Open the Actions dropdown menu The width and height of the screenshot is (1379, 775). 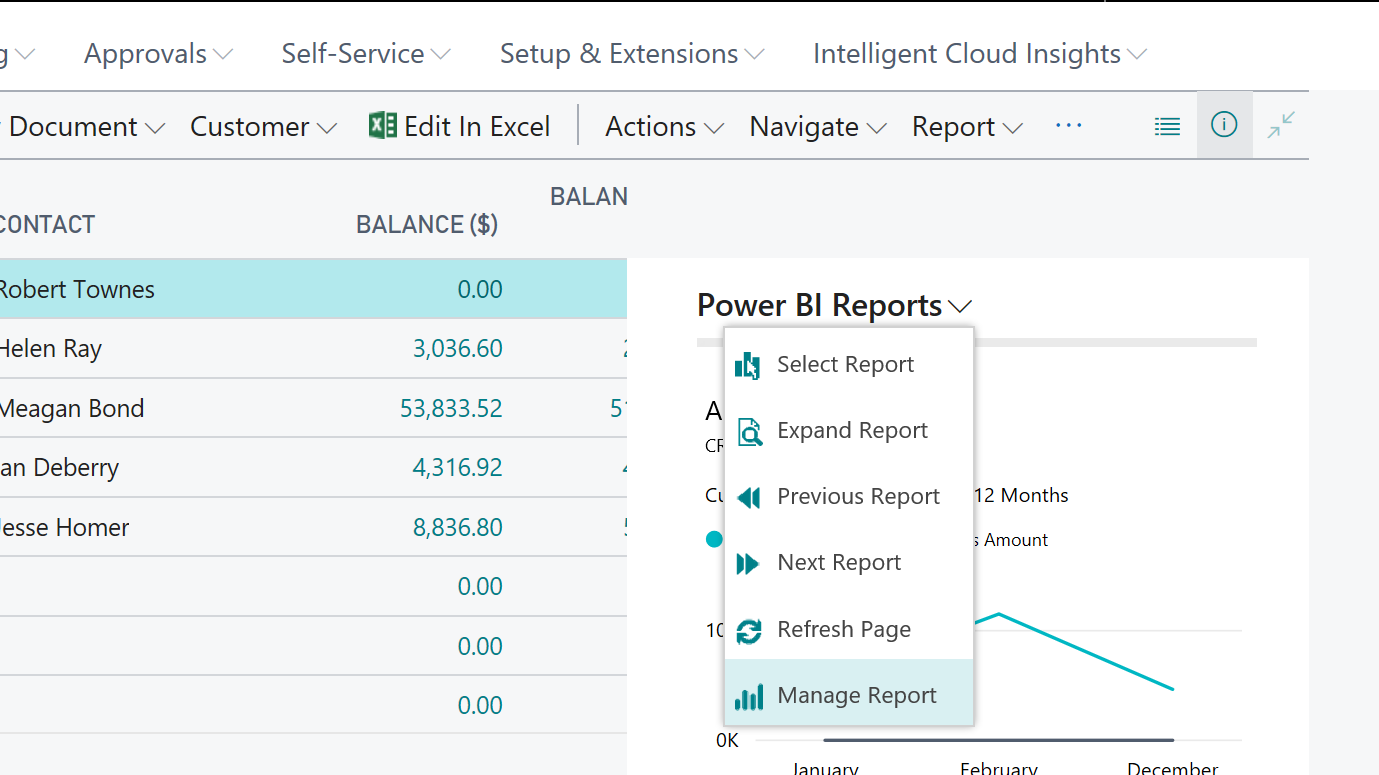[x=664, y=127]
